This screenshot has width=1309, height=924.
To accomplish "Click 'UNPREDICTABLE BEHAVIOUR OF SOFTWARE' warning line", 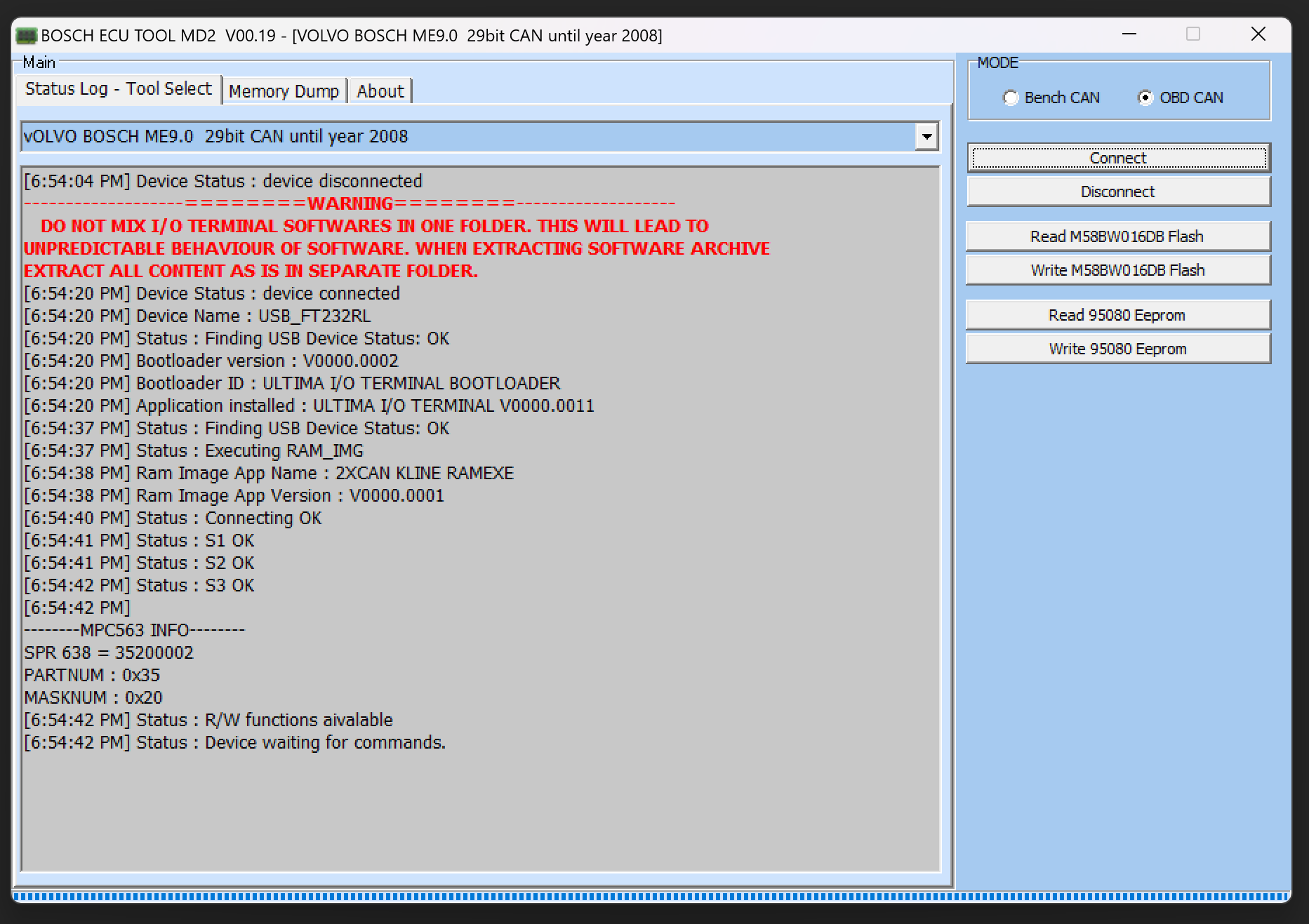I will (397, 249).
